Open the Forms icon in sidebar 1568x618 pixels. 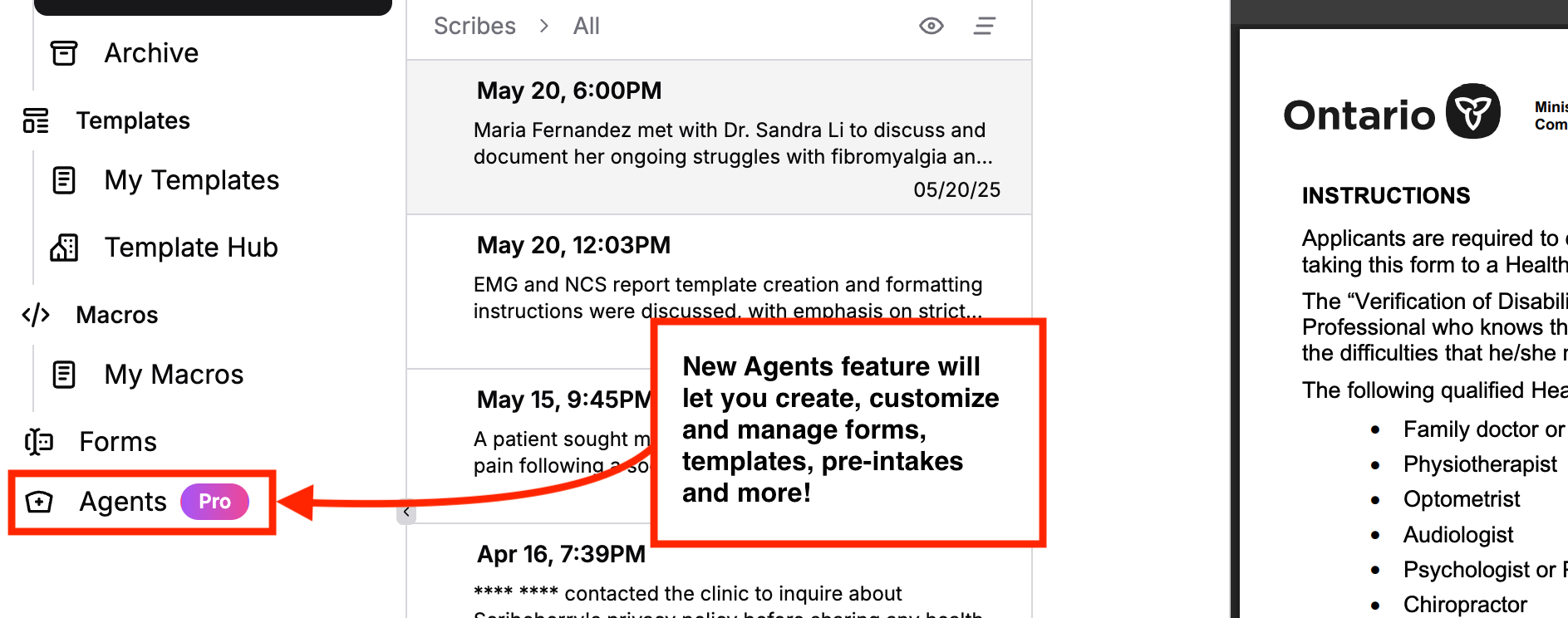pos(38,442)
